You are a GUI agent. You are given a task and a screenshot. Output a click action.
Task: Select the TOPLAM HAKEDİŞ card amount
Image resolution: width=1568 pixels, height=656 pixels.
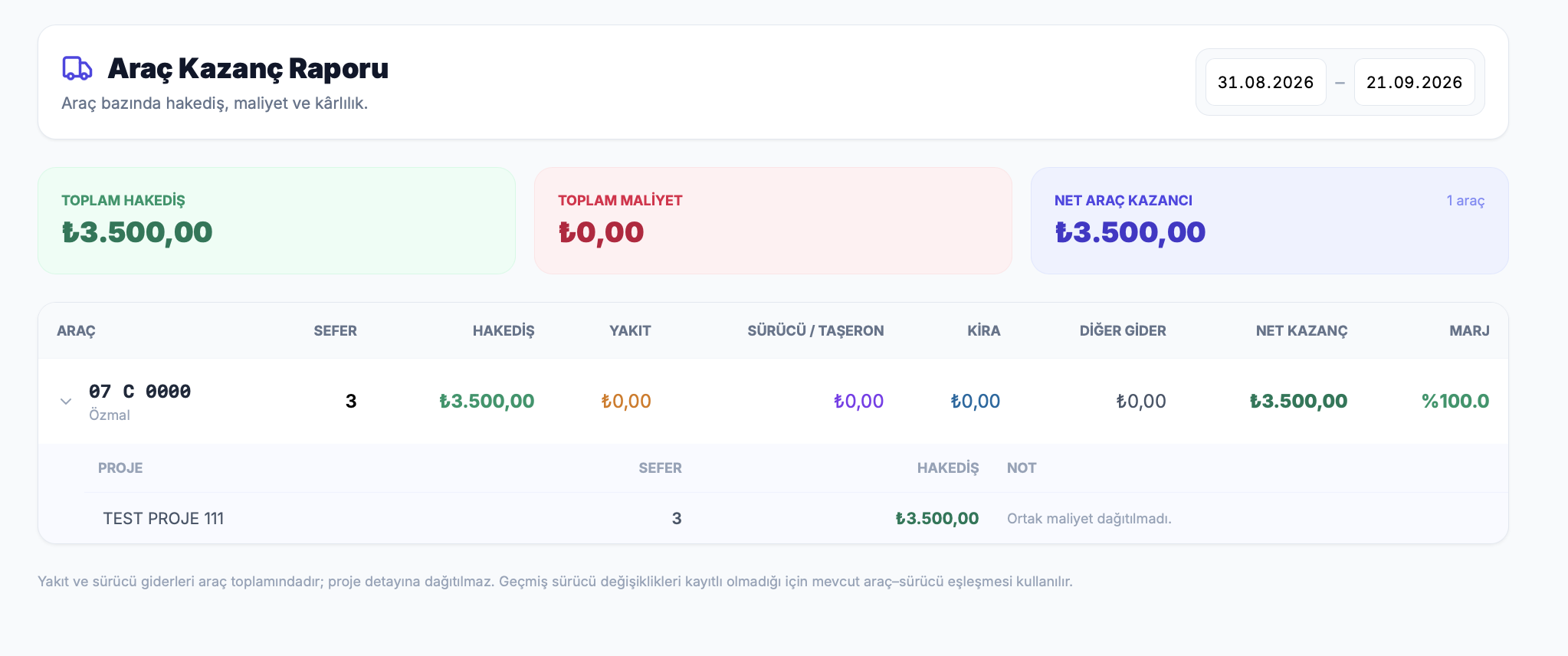(137, 232)
